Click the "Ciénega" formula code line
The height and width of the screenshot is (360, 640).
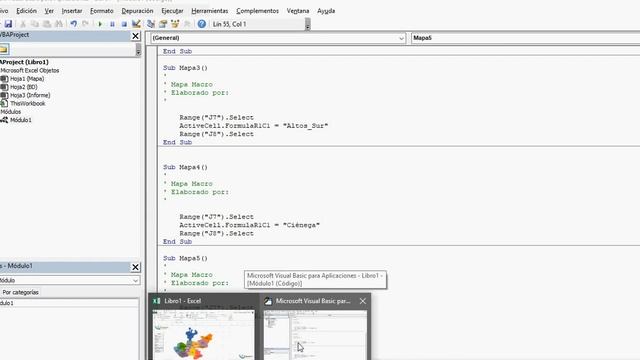tap(249, 225)
